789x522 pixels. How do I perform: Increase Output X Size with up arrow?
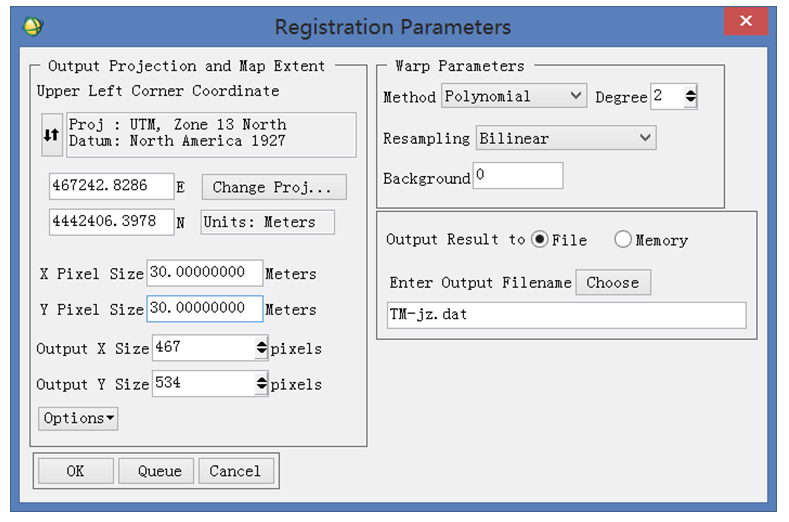click(x=261, y=343)
